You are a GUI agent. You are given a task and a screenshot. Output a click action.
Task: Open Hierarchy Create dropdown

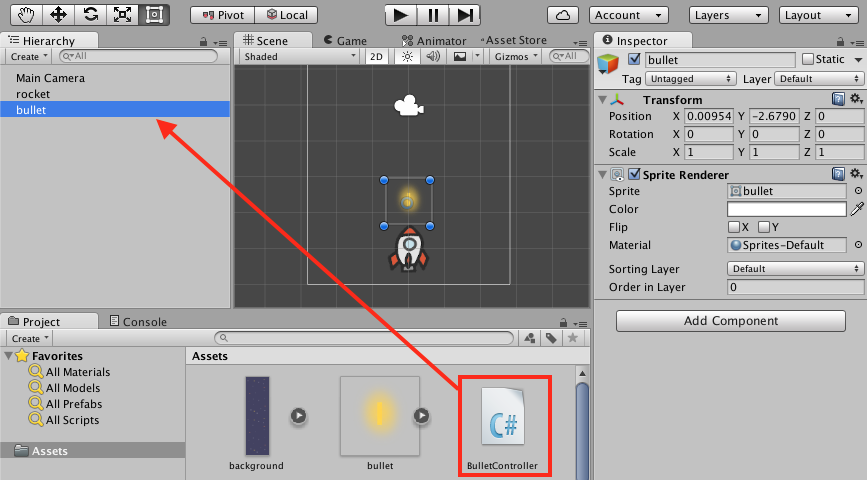(29, 56)
